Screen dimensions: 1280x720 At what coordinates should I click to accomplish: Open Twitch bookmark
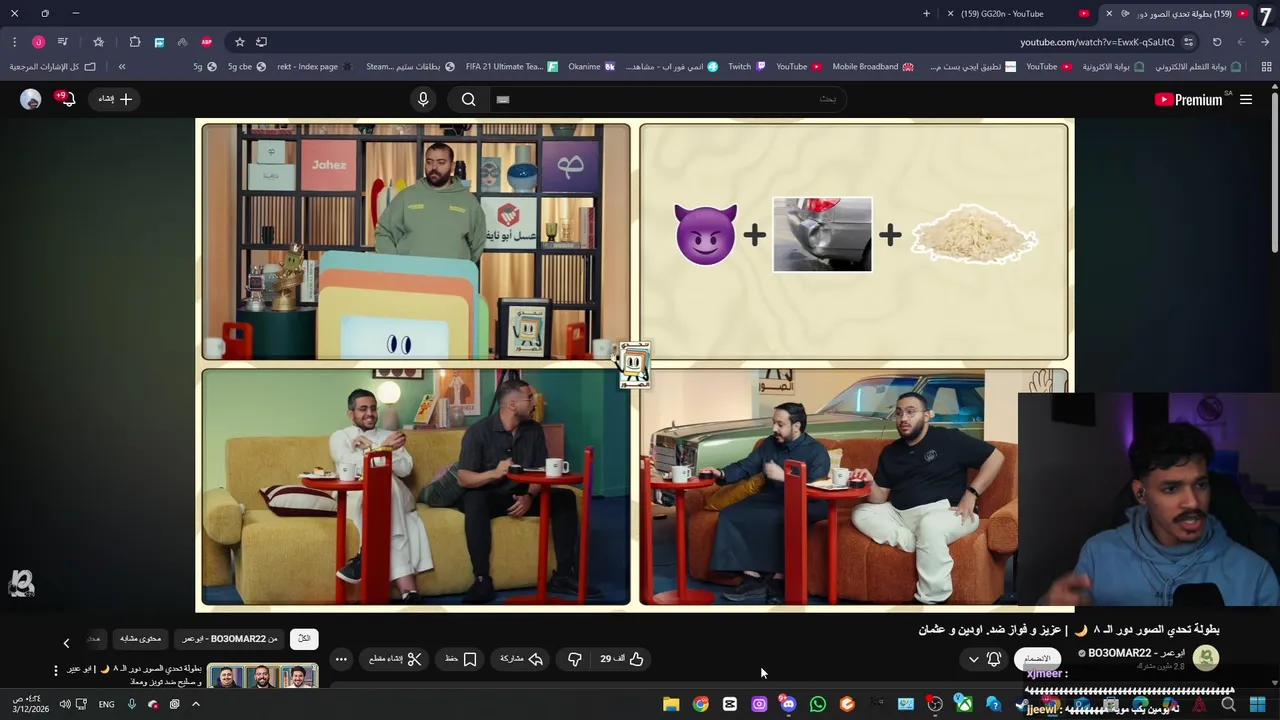tap(746, 67)
